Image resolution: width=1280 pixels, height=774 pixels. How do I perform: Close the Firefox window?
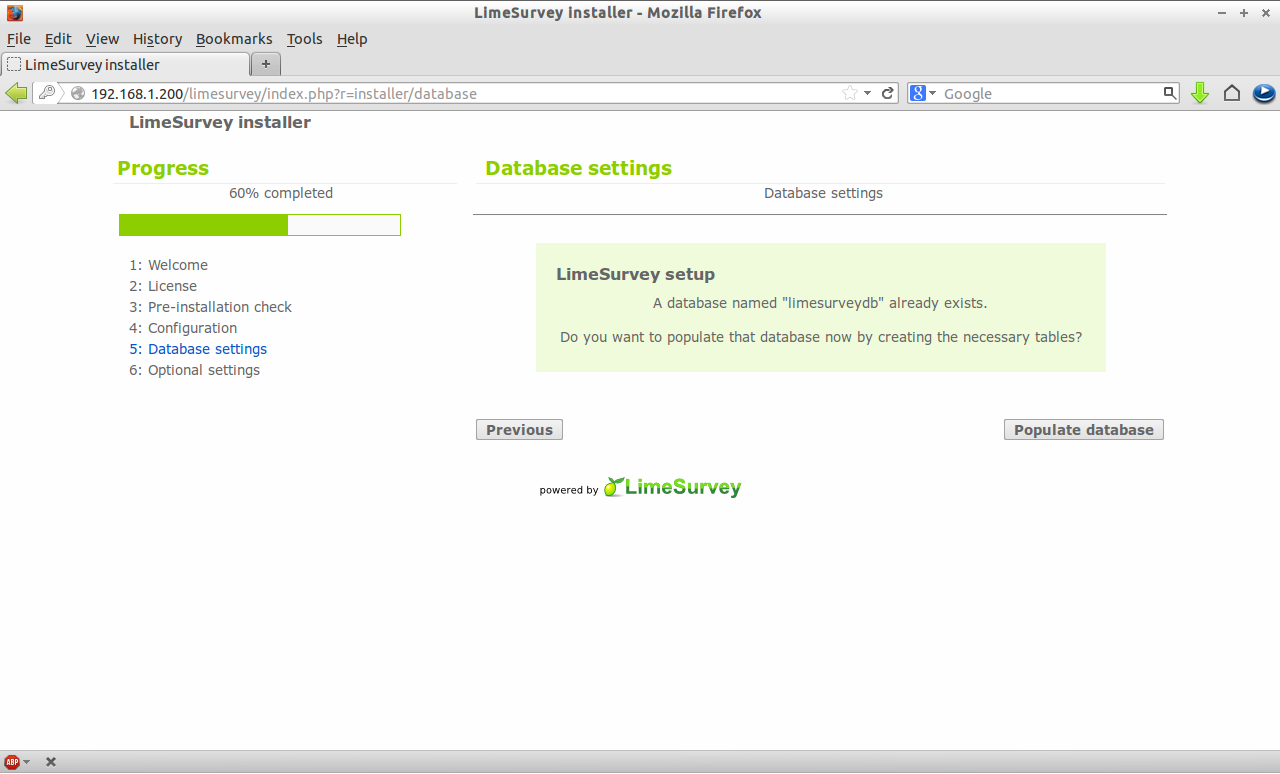coord(1264,13)
